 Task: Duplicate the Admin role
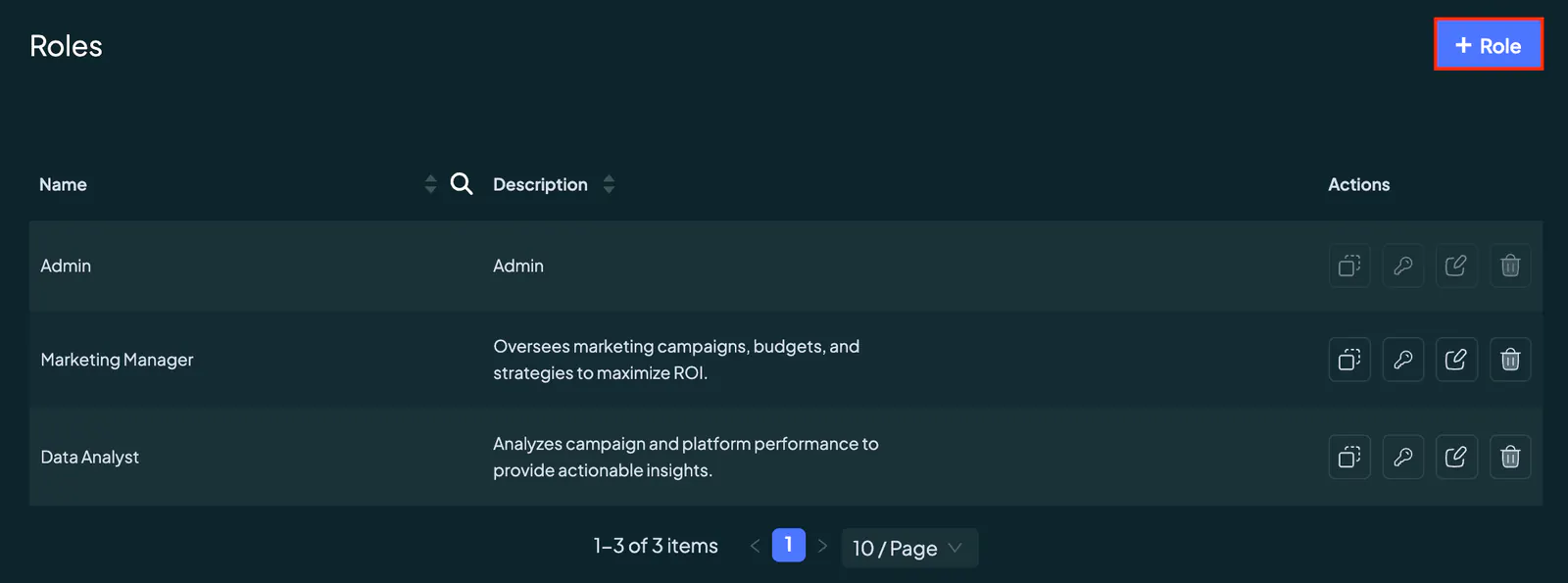coord(1349,266)
